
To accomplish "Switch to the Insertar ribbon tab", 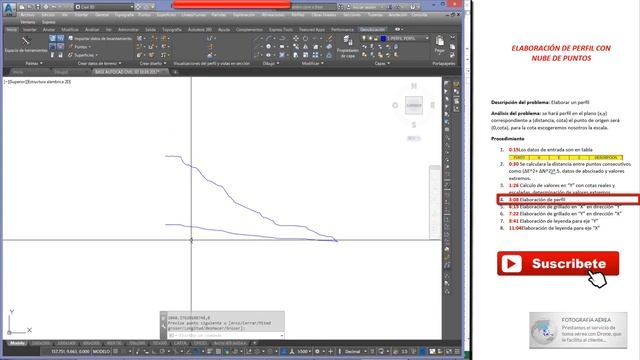I will (29, 30).
